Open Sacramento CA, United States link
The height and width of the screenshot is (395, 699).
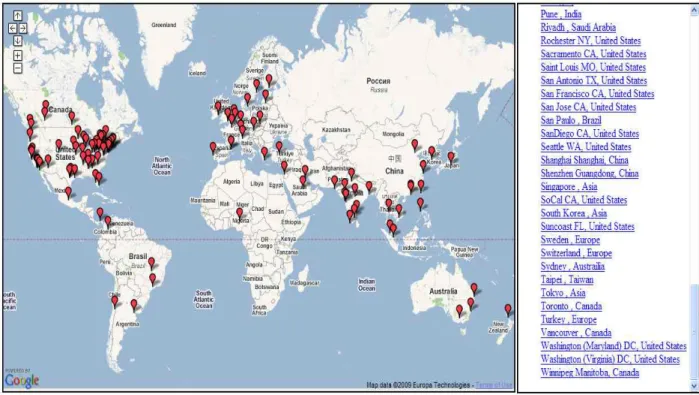click(593, 54)
